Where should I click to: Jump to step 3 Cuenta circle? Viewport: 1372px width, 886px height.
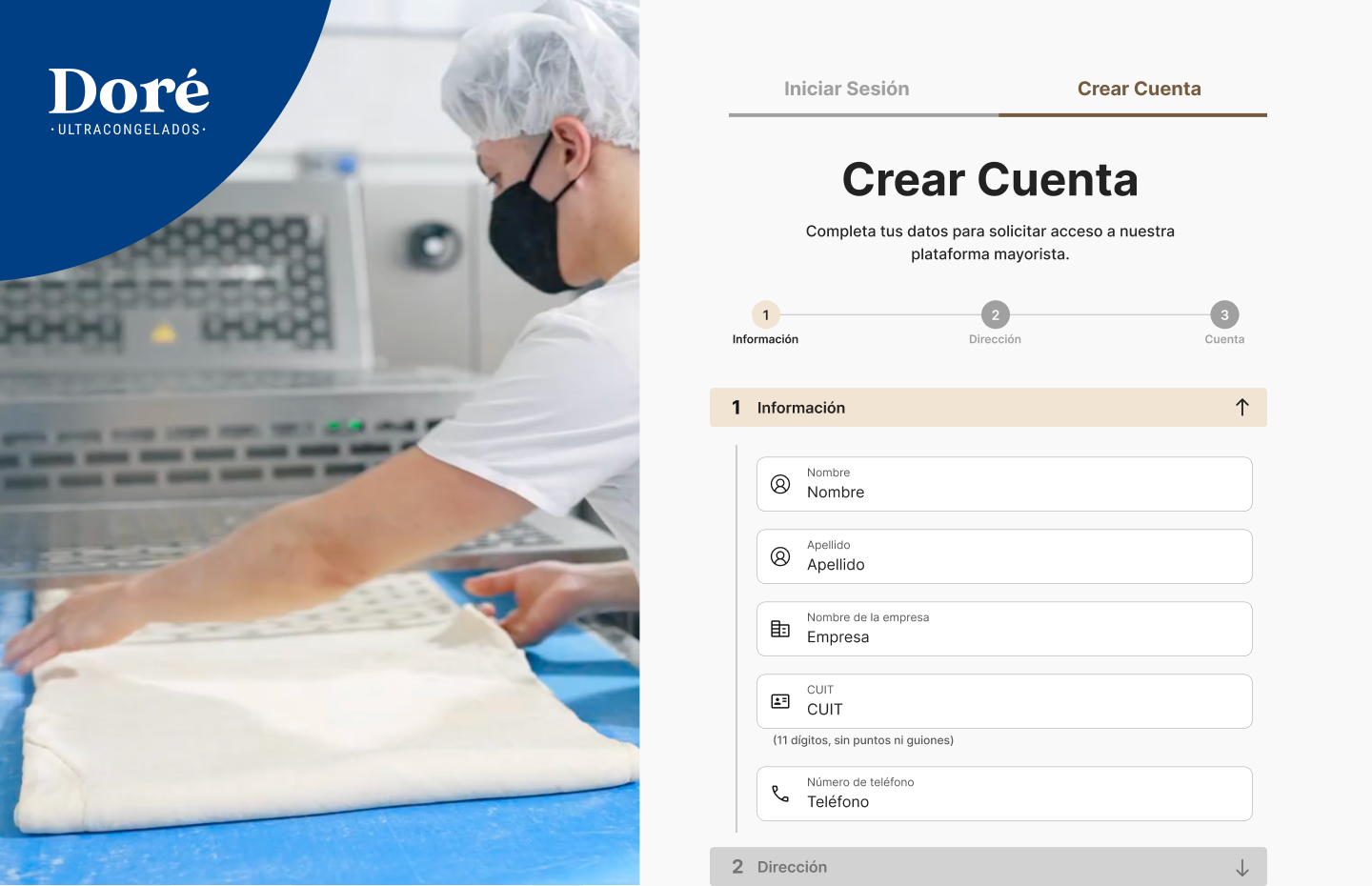[x=1224, y=315]
